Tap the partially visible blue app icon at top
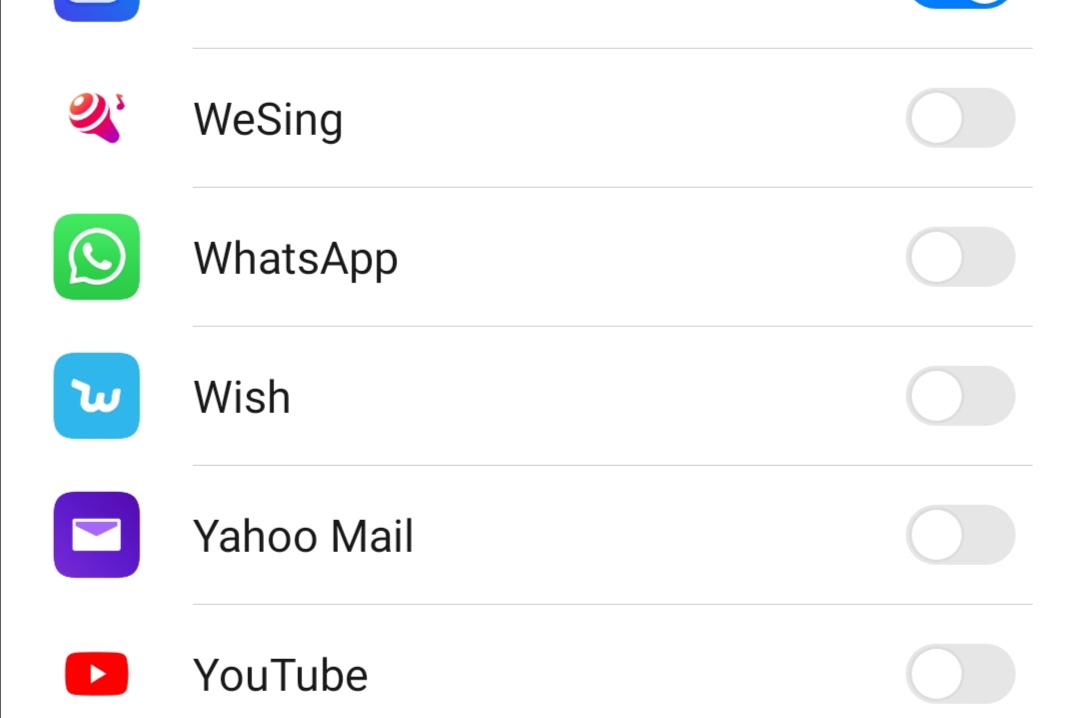 [96, 10]
